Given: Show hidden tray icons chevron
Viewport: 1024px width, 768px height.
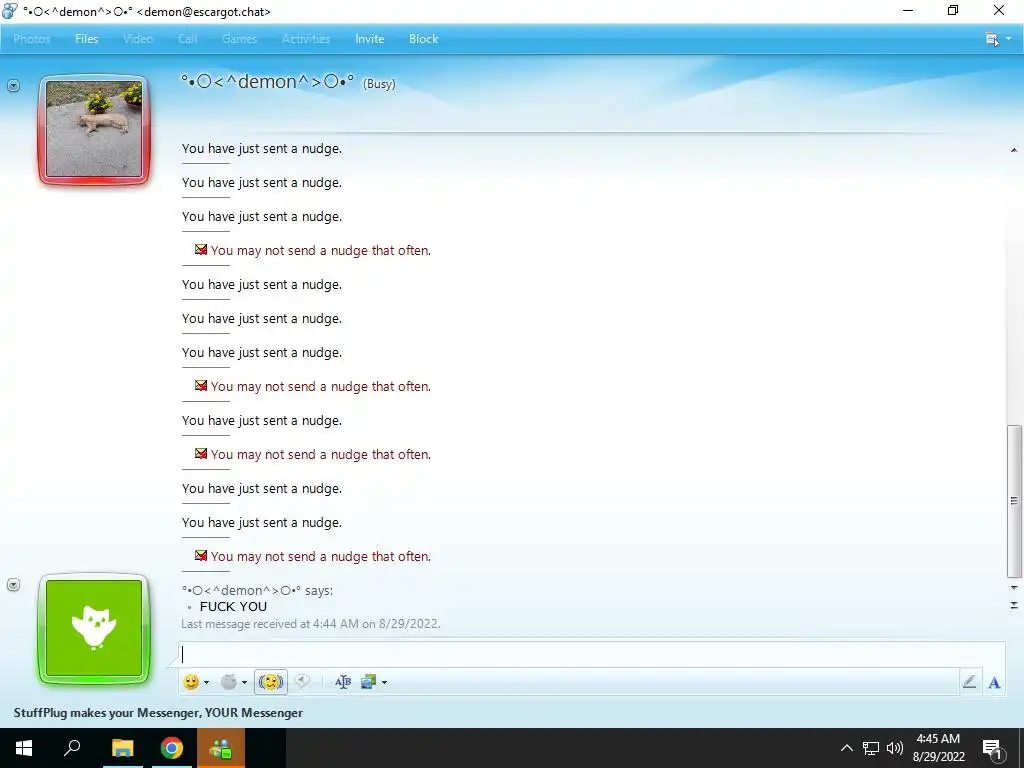Looking at the screenshot, I should 846,748.
